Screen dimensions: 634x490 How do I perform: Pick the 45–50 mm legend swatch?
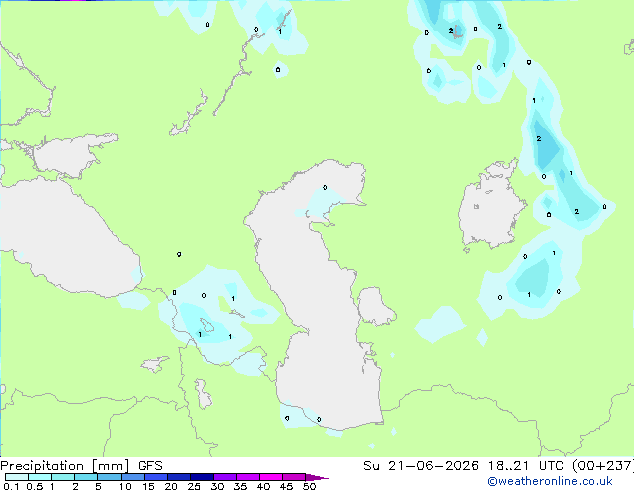pyautogui.click(x=294, y=477)
